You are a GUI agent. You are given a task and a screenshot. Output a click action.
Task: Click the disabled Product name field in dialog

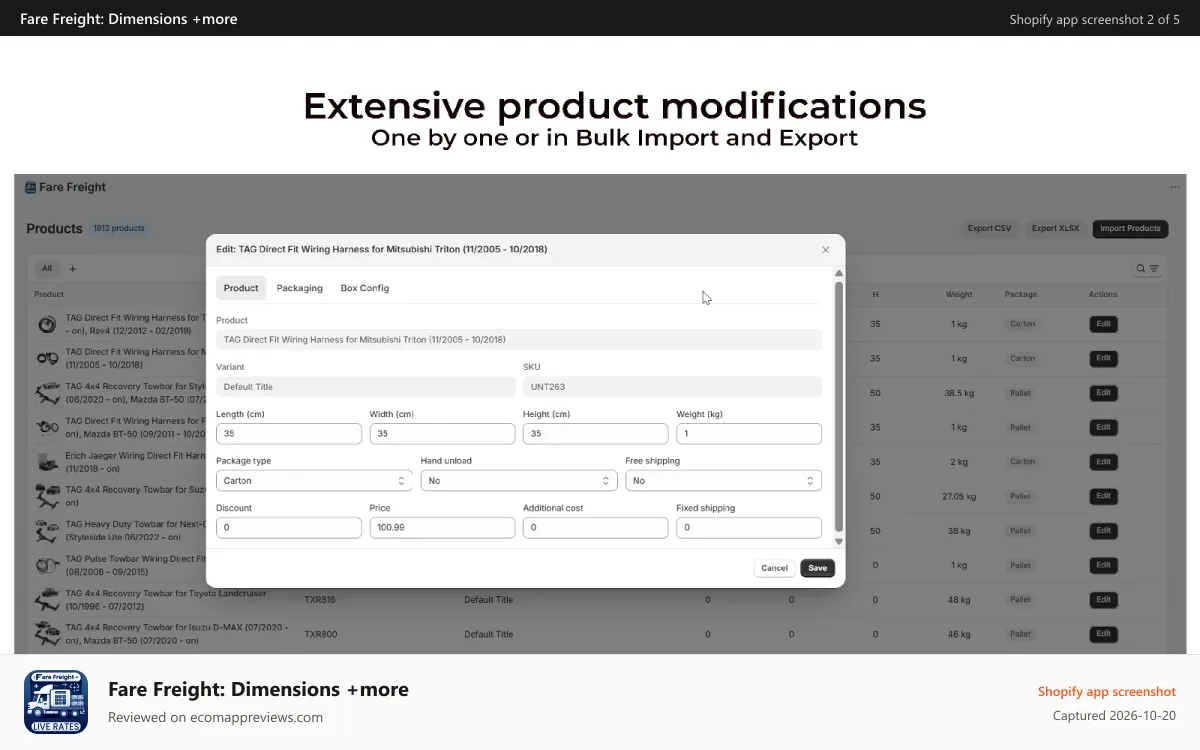519,340
